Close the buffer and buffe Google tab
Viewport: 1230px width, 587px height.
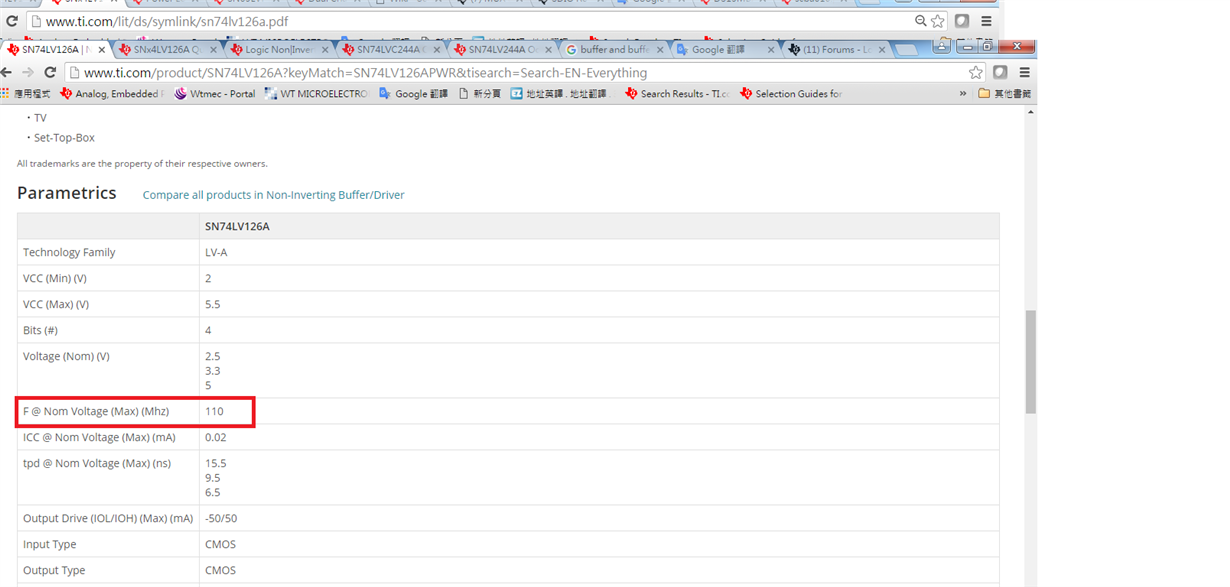pyautogui.click(x=660, y=49)
